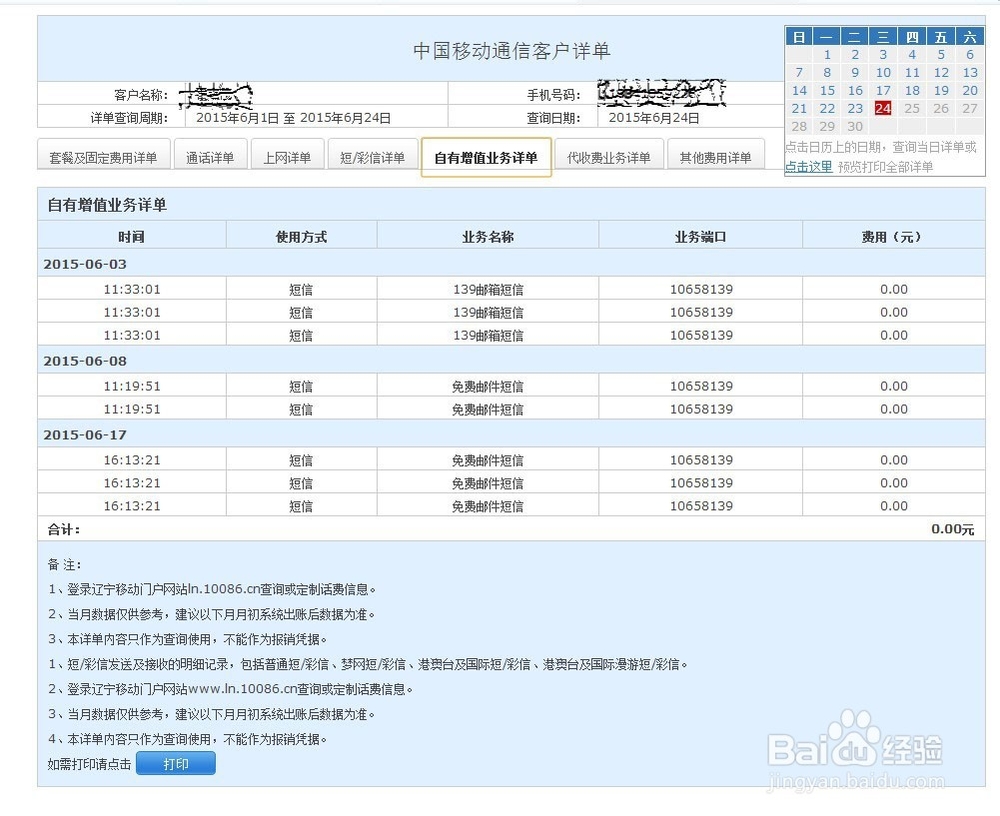Pick calendar date 6
The width and height of the screenshot is (1000, 816).
970,55
